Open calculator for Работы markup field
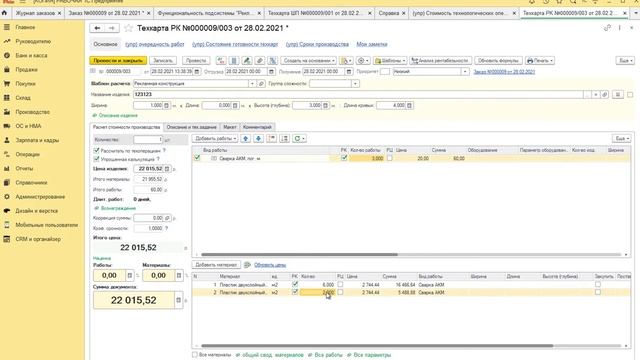 [129, 276]
